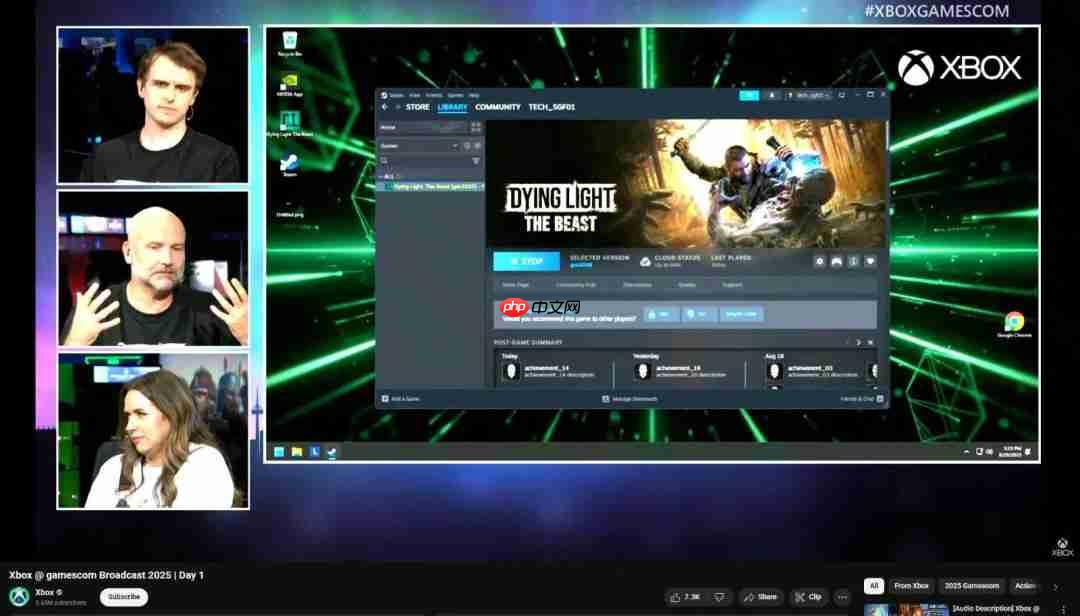The height and width of the screenshot is (616, 1080).
Task: Click Yes to recommend the game
Action: (x=659, y=312)
